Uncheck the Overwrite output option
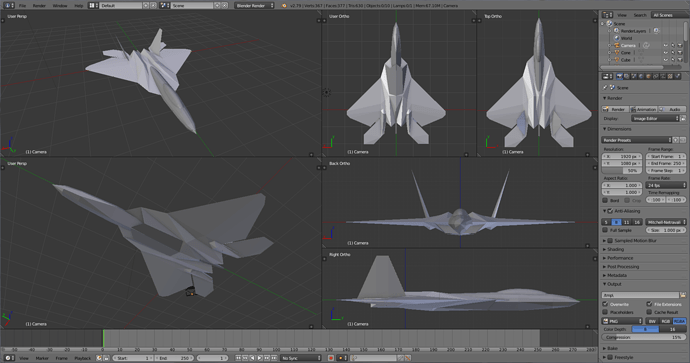Screen dimensions: 690x363 (x=605, y=304)
